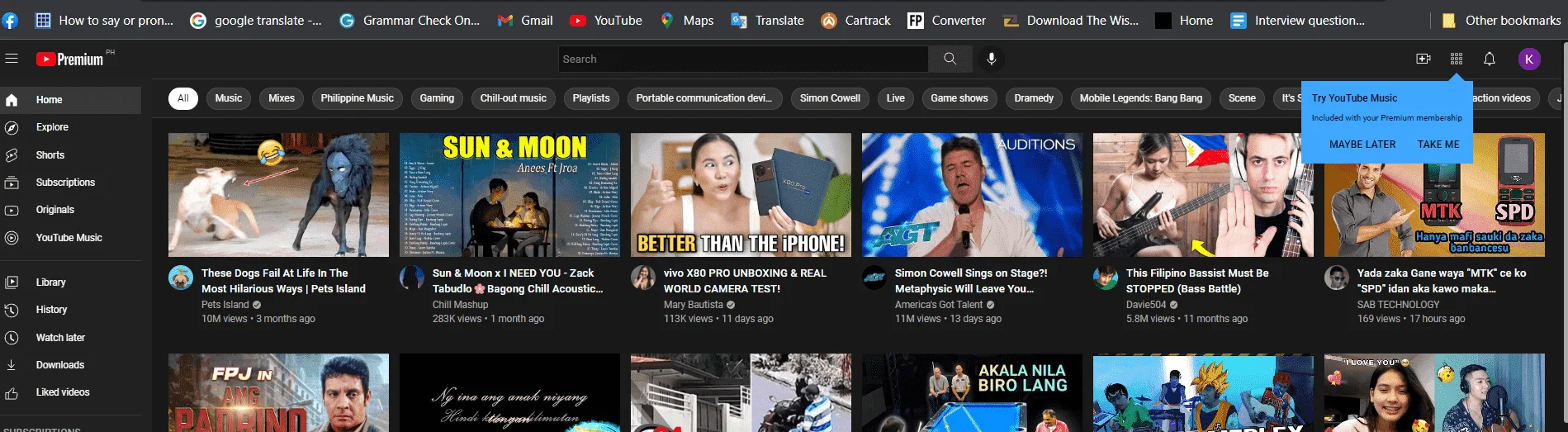
Task: Open the account avatar K
Action: (x=1529, y=59)
